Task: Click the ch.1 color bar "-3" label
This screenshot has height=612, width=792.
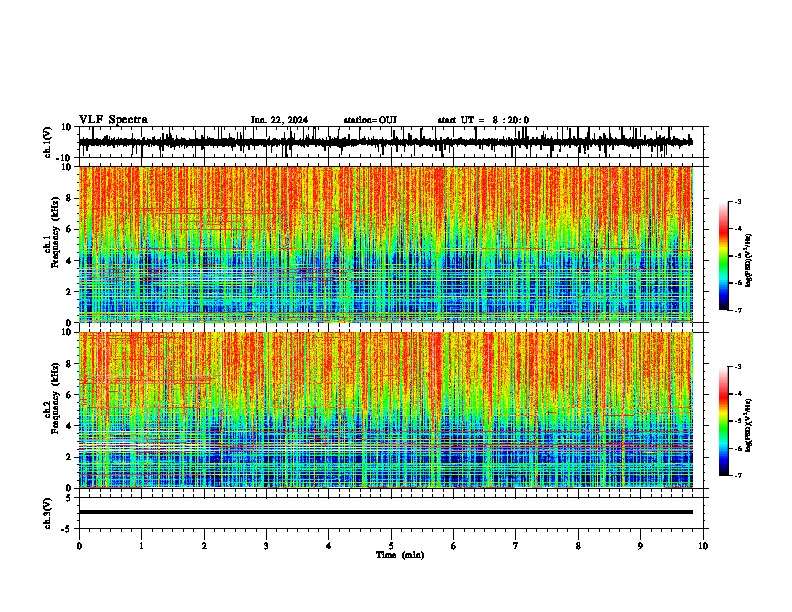Action: pos(737,202)
